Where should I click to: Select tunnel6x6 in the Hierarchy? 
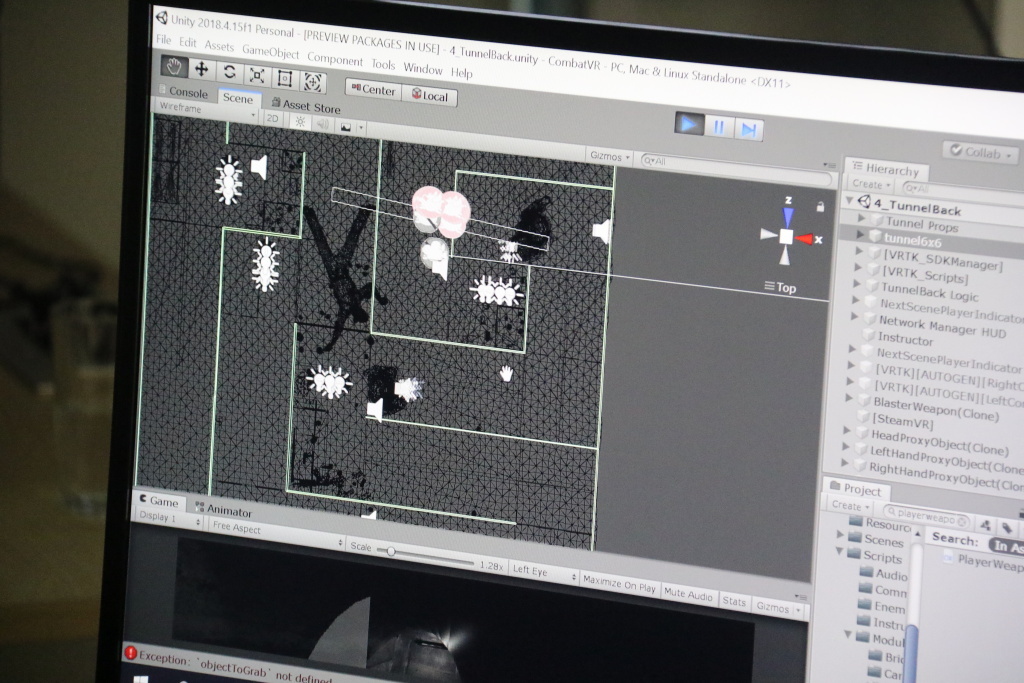[x=912, y=241]
